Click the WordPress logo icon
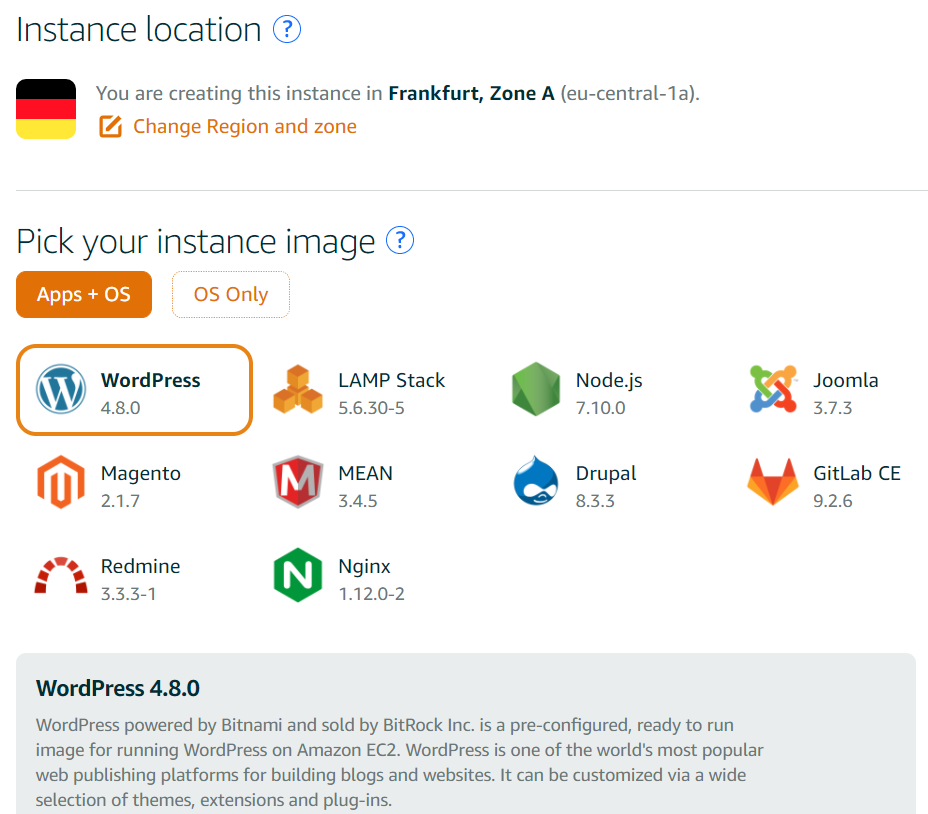Image resolution: width=928 pixels, height=814 pixels. [x=61, y=389]
